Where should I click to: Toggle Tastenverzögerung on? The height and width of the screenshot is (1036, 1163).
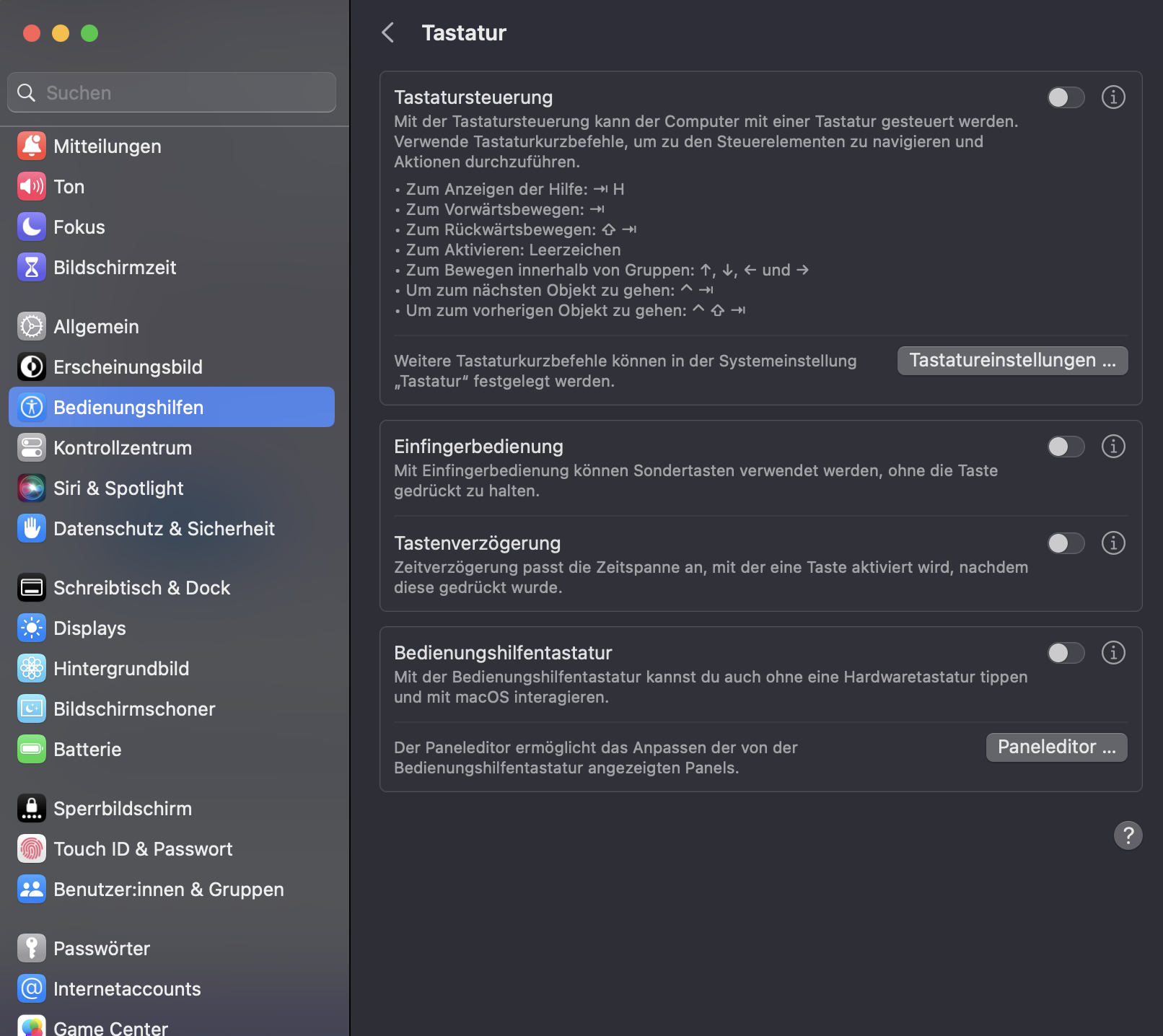pyautogui.click(x=1066, y=543)
